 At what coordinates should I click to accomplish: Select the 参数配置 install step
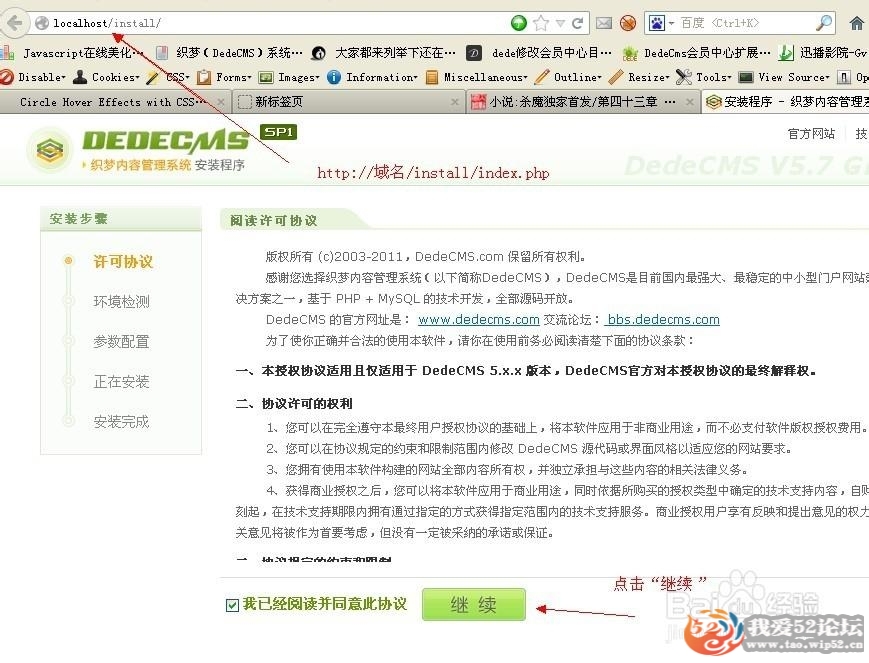121,341
